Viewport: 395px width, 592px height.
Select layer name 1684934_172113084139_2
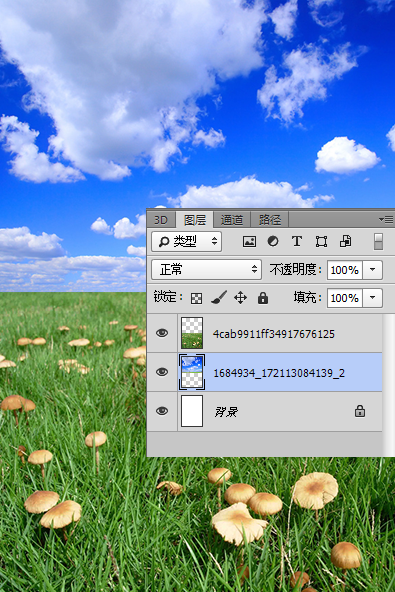279,373
